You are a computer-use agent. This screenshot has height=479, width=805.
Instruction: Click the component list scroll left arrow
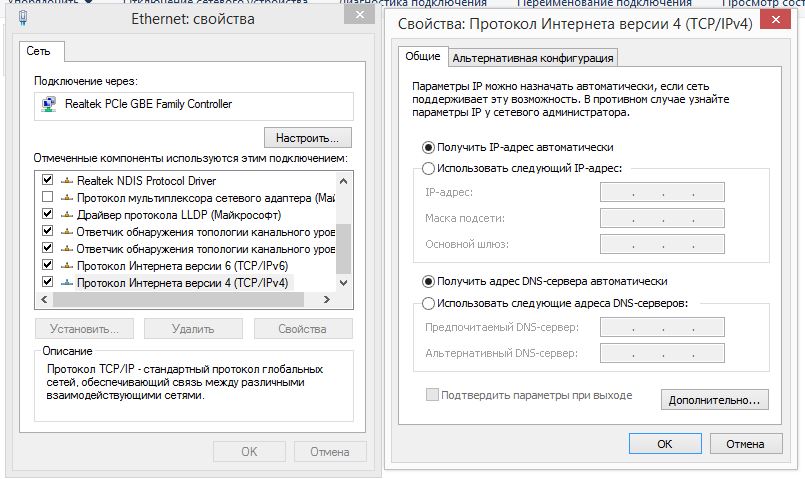click(44, 299)
